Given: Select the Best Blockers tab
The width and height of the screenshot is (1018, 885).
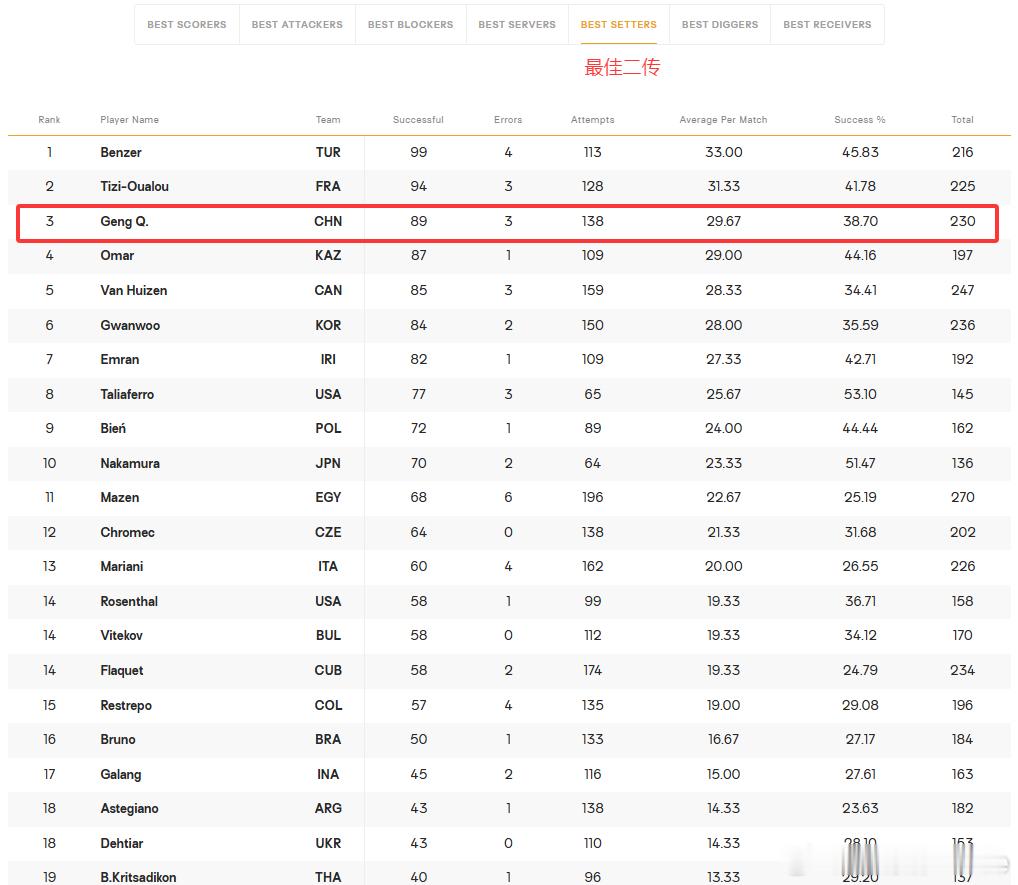Looking at the screenshot, I should (x=410, y=25).
